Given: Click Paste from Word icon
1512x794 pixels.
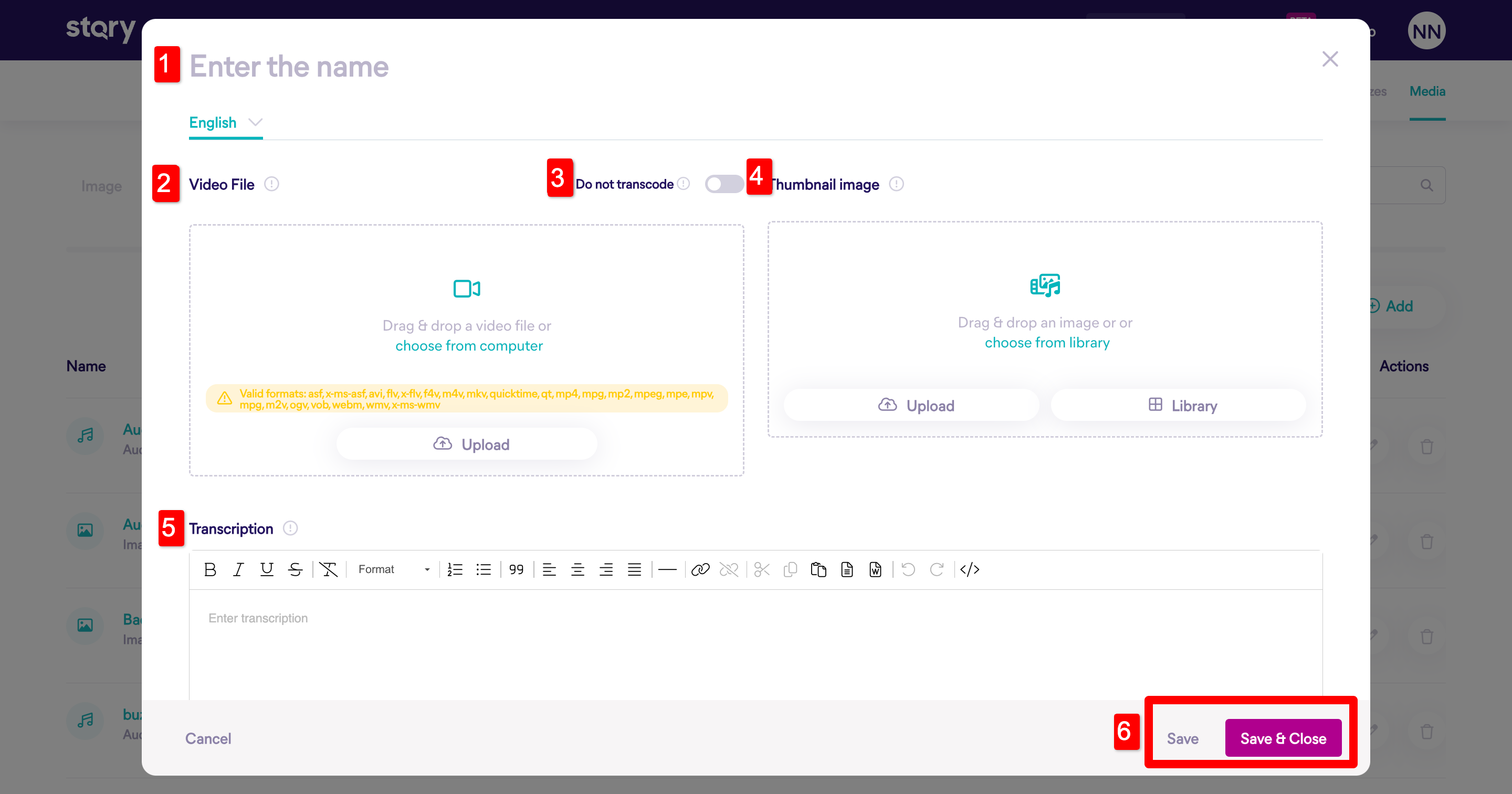Looking at the screenshot, I should pyautogui.click(x=875, y=569).
